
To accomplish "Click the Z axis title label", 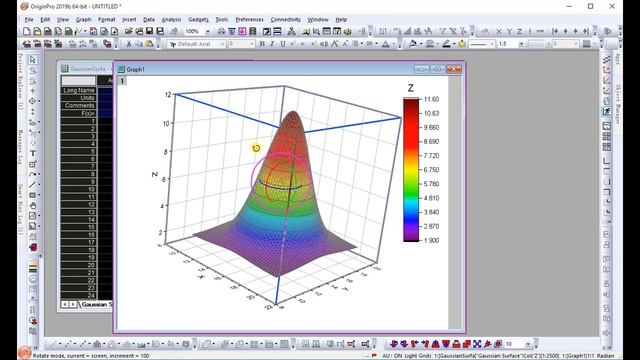I will click(155, 174).
